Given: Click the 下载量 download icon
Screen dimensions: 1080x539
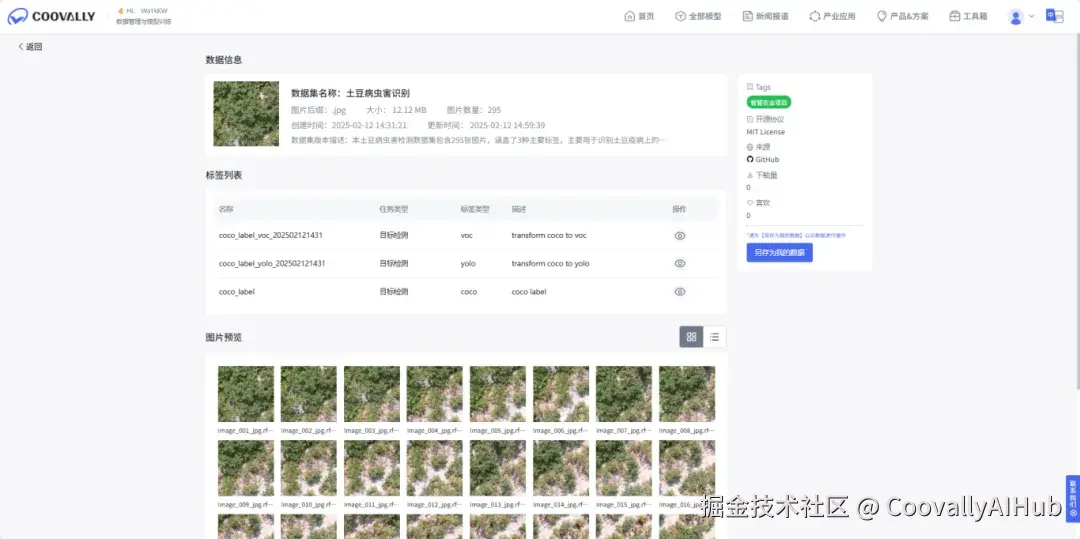Looking at the screenshot, I should pyautogui.click(x=750, y=175).
